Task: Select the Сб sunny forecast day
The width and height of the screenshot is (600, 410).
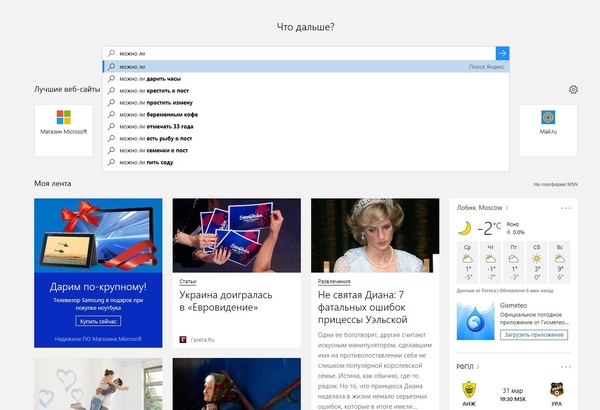Action: [x=537, y=262]
